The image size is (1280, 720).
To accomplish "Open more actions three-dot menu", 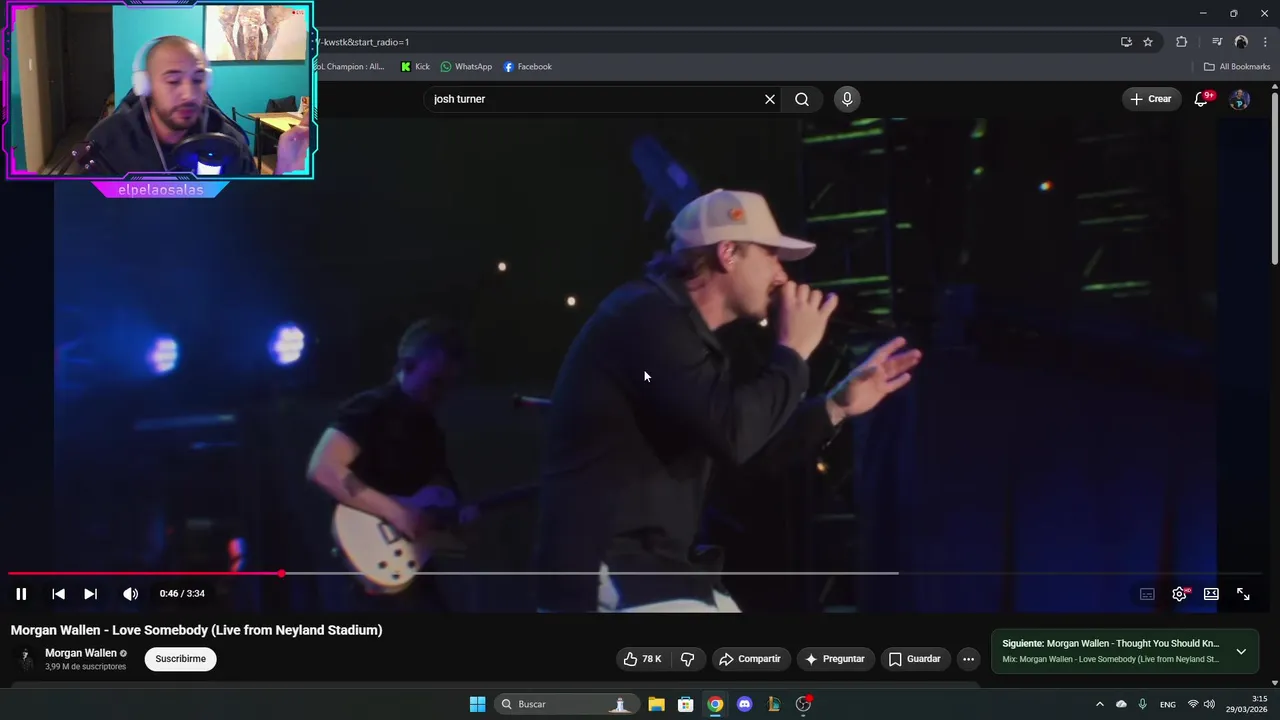I will (x=968, y=659).
